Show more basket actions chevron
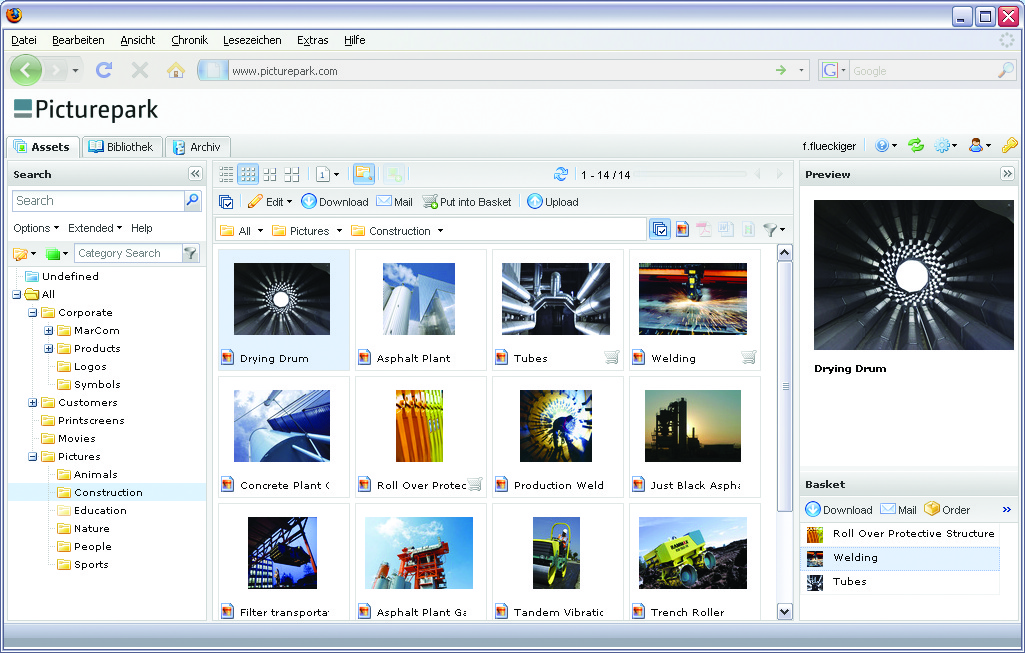 coord(1007,509)
